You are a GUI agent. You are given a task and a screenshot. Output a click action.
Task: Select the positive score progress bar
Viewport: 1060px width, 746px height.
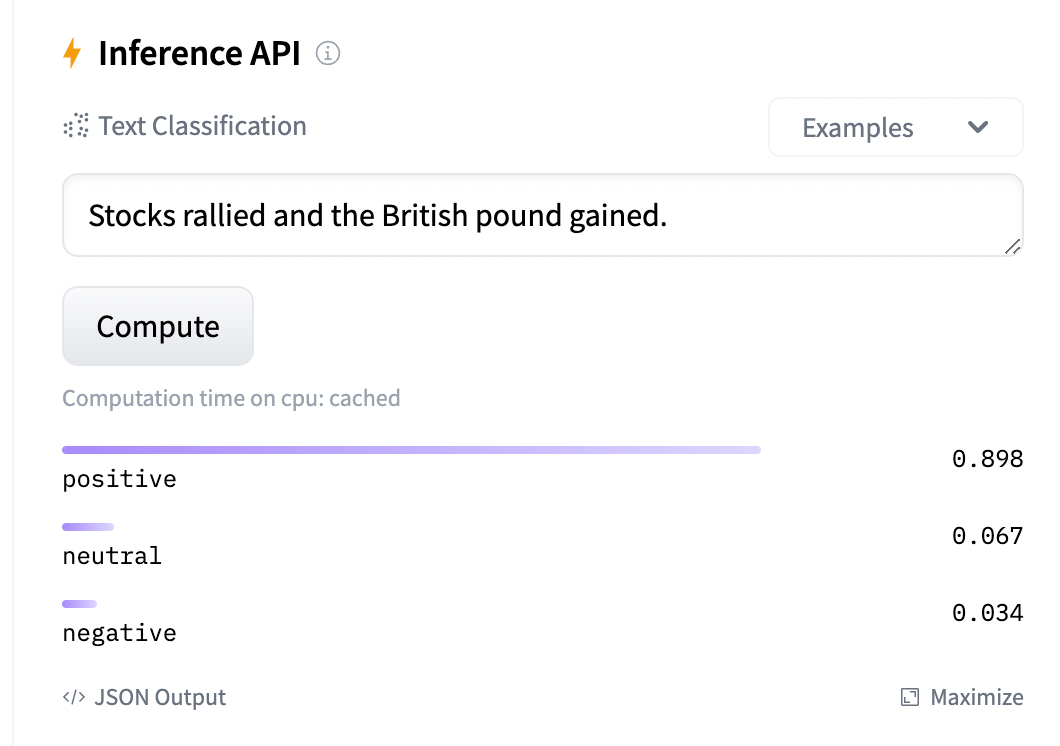pos(411,449)
